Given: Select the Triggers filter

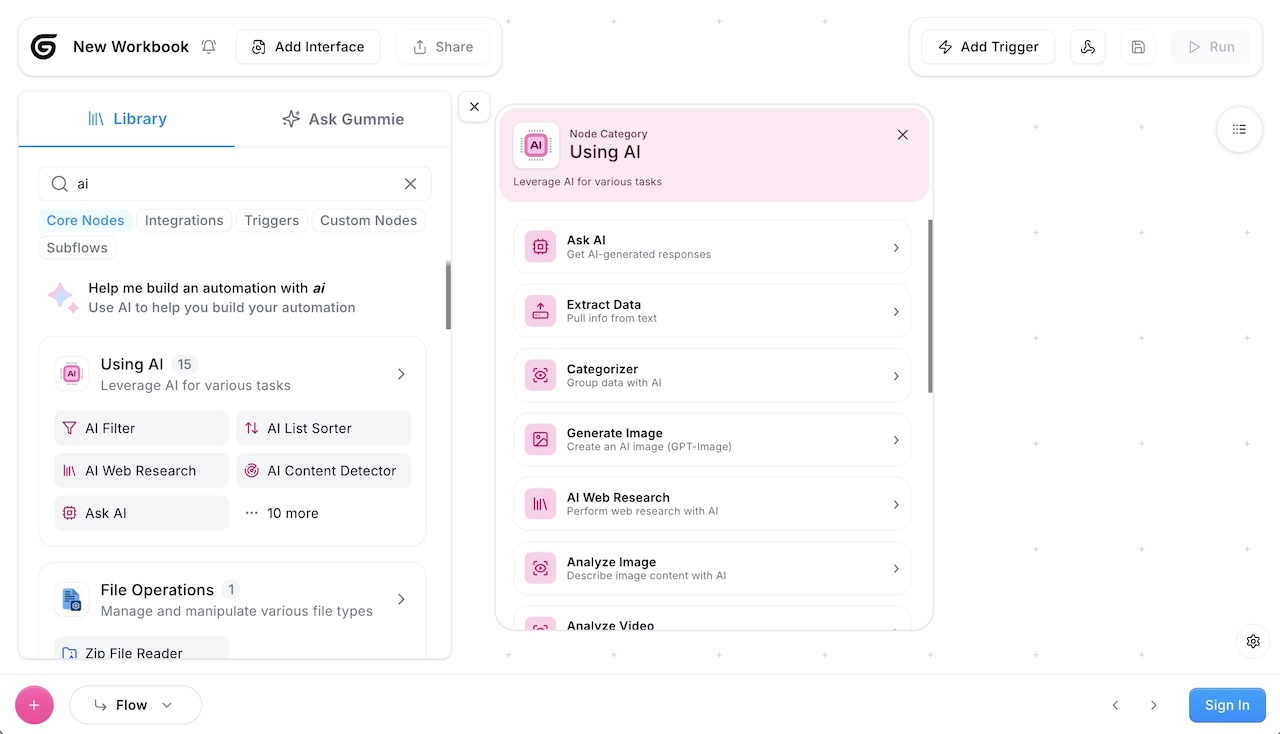Looking at the screenshot, I should coord(272,221).
